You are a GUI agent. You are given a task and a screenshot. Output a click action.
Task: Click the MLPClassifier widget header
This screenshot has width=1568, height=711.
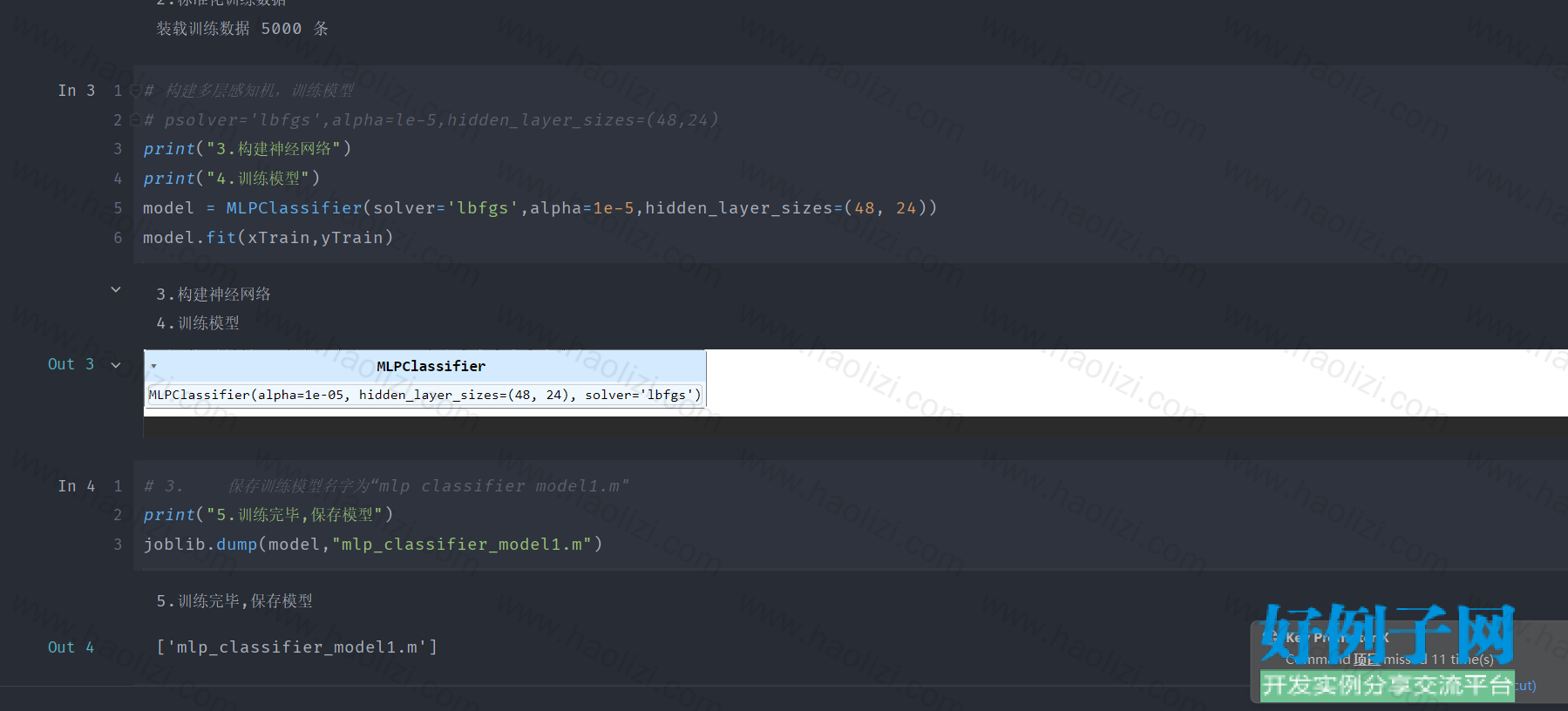click(x=425, y=366)
